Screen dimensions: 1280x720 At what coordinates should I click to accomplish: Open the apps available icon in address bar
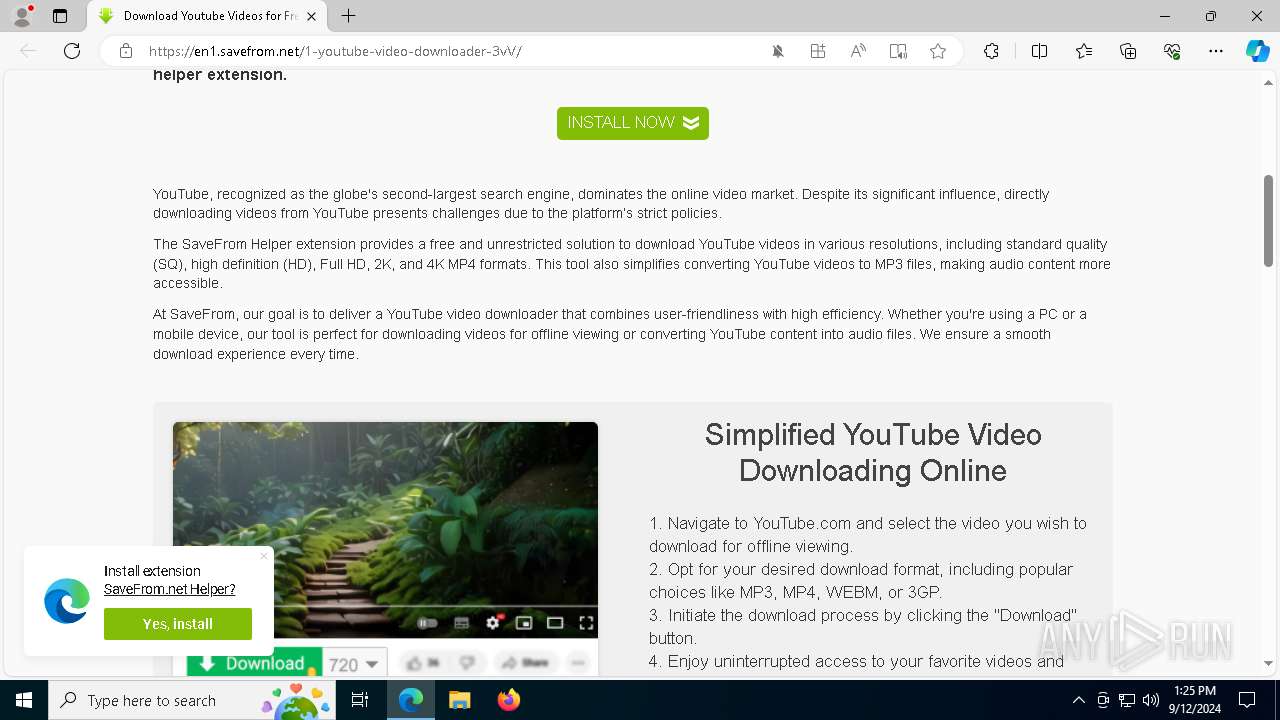(x=818, y=51)
